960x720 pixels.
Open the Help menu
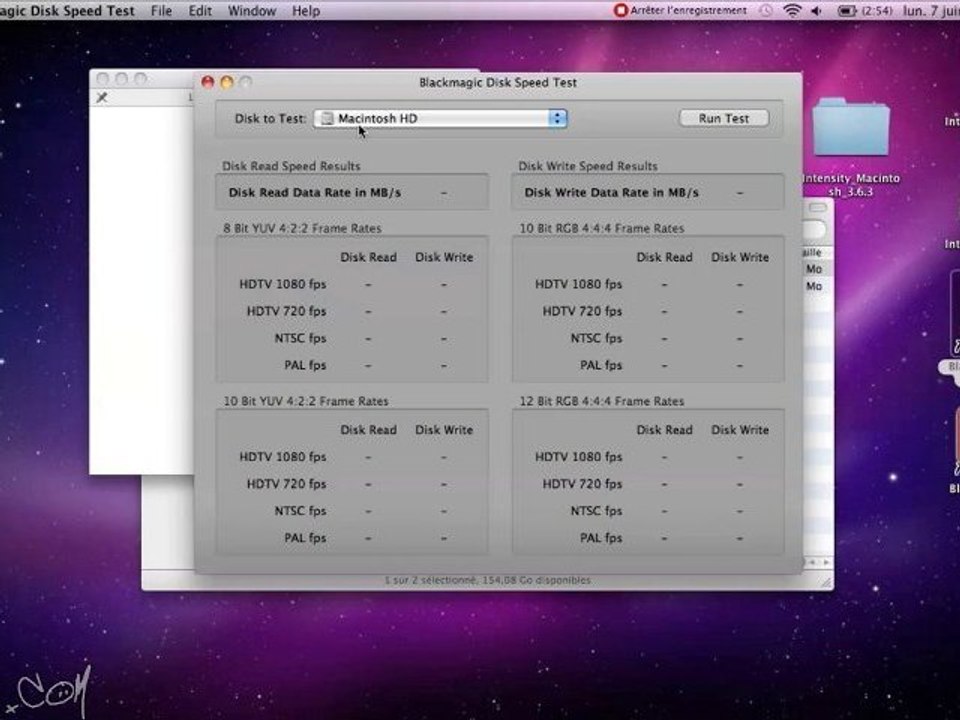pos(306,10)
